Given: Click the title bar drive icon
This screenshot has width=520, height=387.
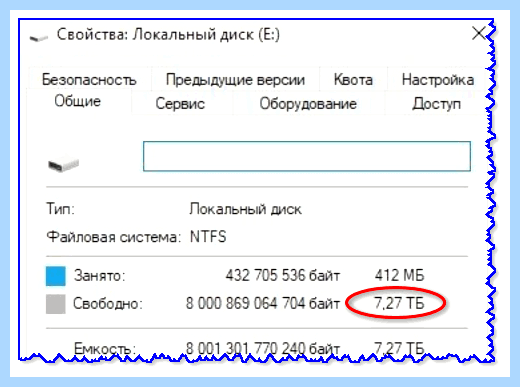Looking at the screenshot, I should [x=39, y=38].
